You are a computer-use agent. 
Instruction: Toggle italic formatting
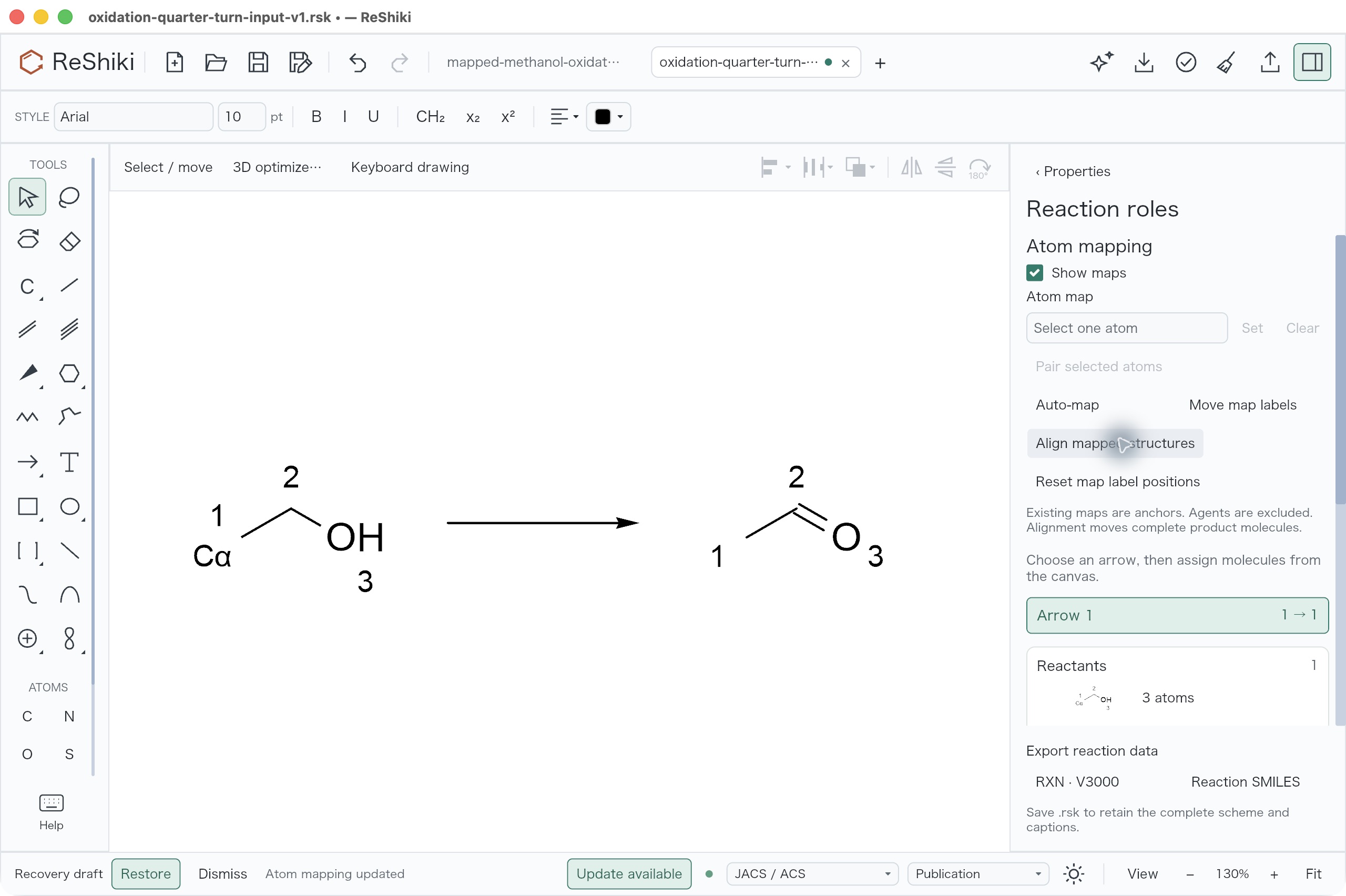tap(344, 117)
